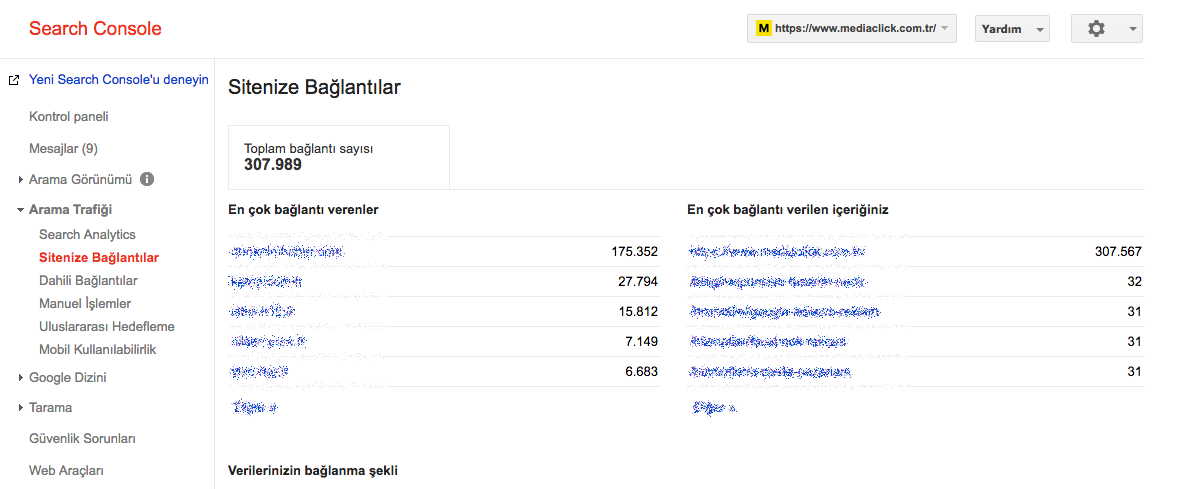Click the yellow M site favicon
1177x489 pixels.
pyautogui.click(x=764, y=29)
